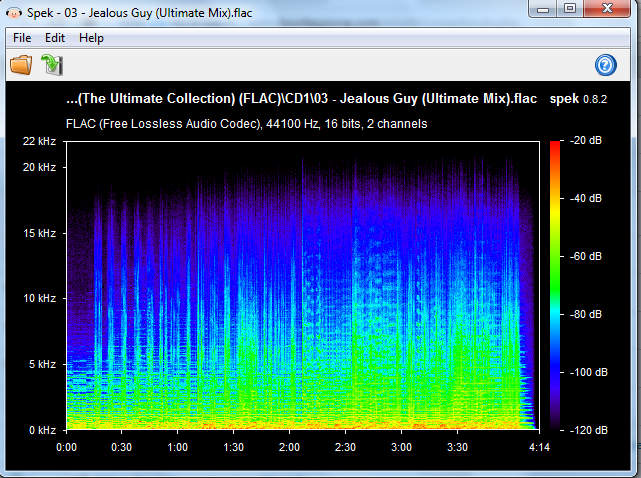Click the dB color scale bar
This screenshot has height=478, width=641.
click(554, 285)
